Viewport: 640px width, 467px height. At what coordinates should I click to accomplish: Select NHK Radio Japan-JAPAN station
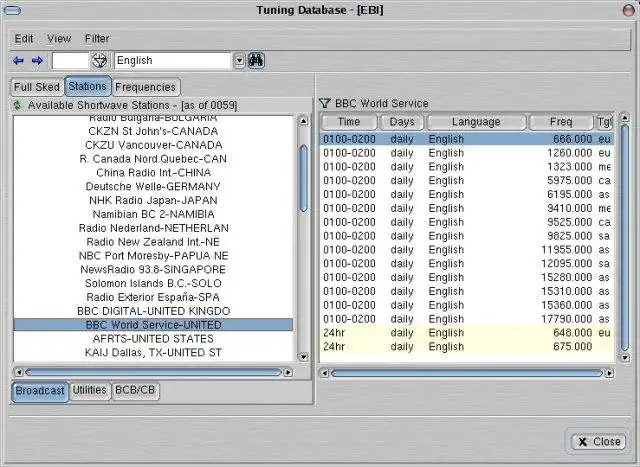[x=153, y=201]
